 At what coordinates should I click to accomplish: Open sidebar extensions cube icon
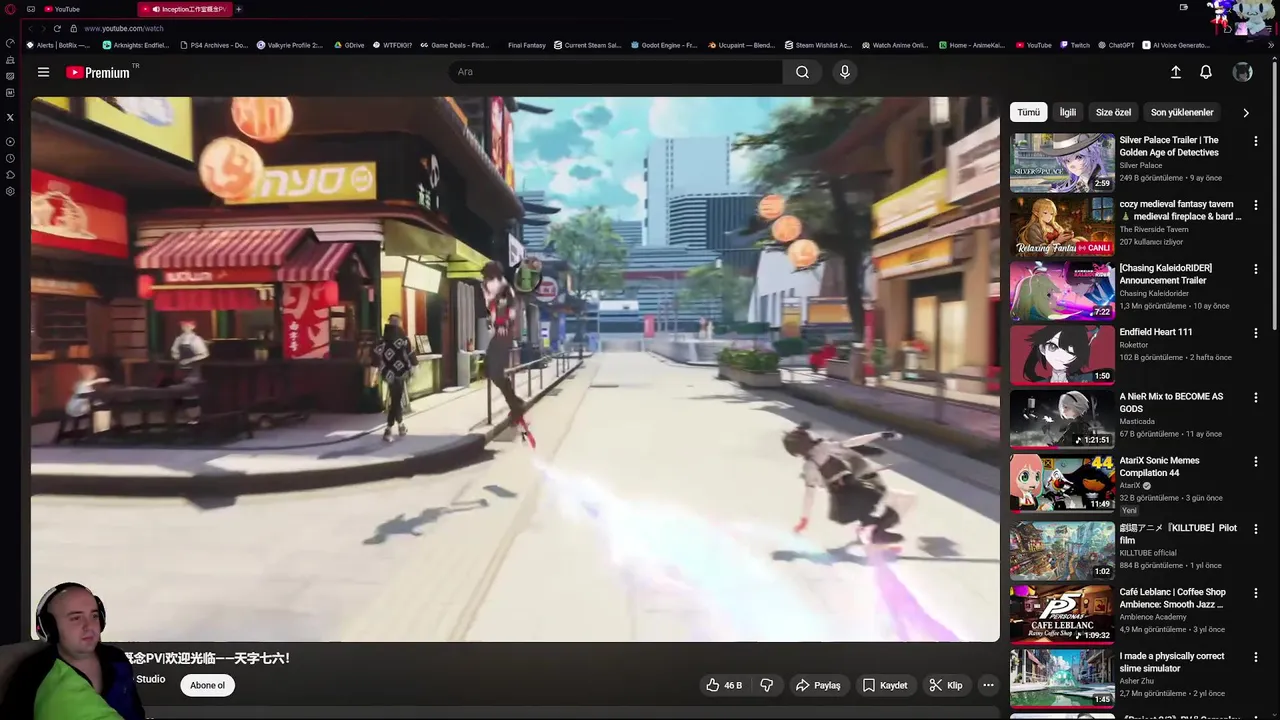10,175
